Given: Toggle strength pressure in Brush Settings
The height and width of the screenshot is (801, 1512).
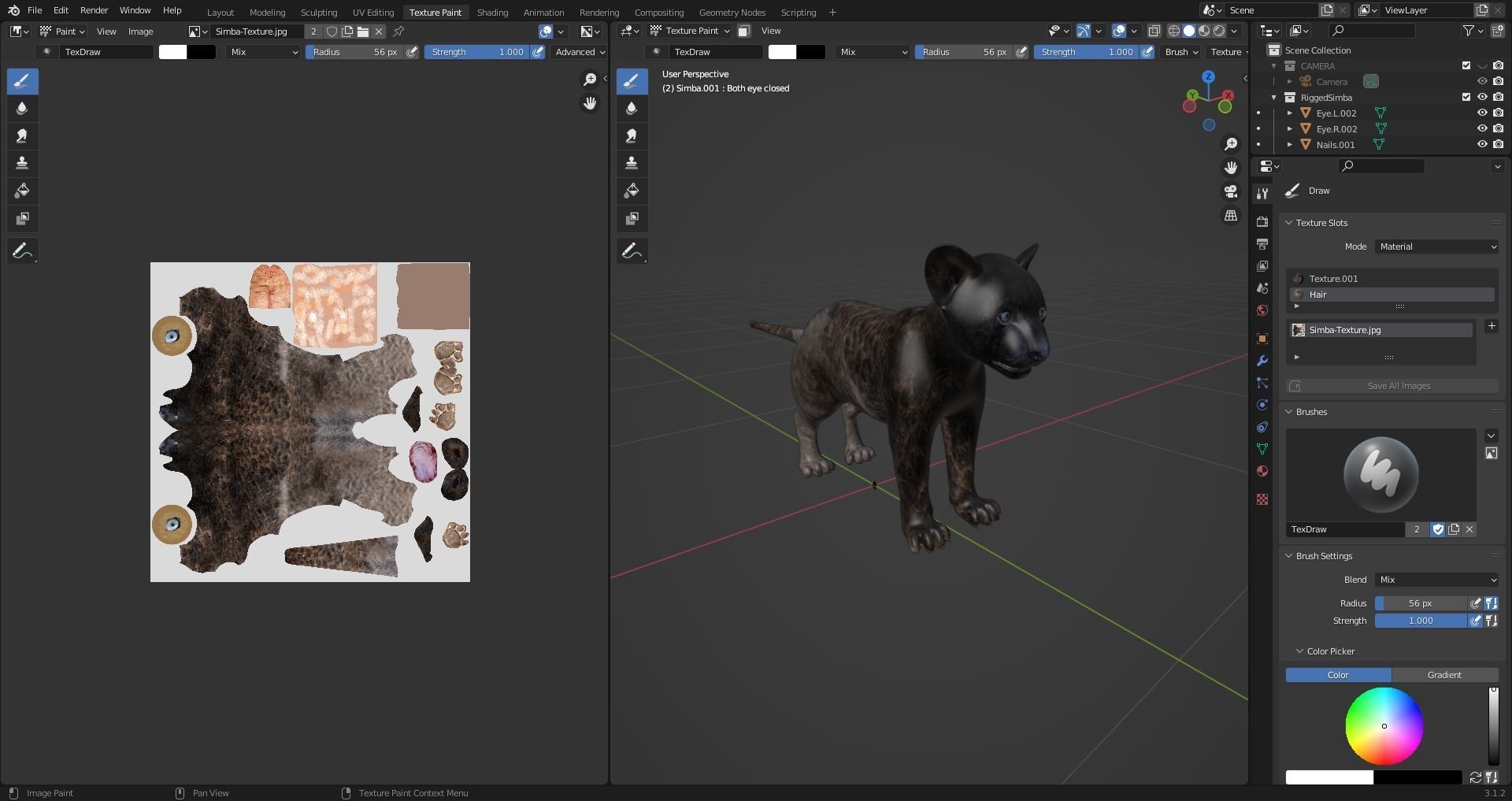Looking at the screenshot, I should (1476, 621).
